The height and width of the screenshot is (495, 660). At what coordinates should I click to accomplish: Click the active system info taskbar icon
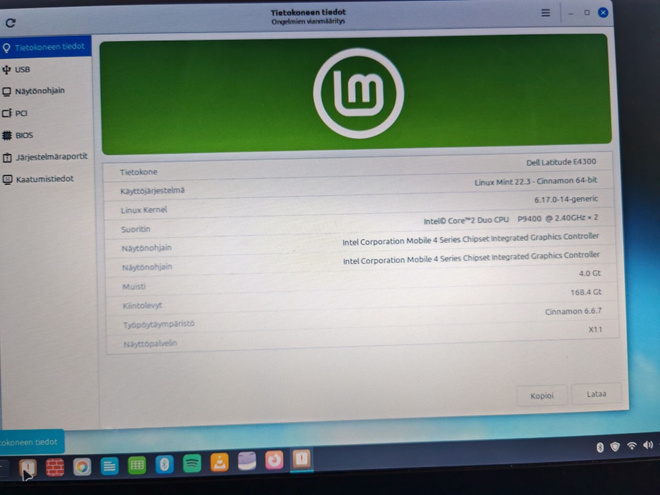point(301,459)
